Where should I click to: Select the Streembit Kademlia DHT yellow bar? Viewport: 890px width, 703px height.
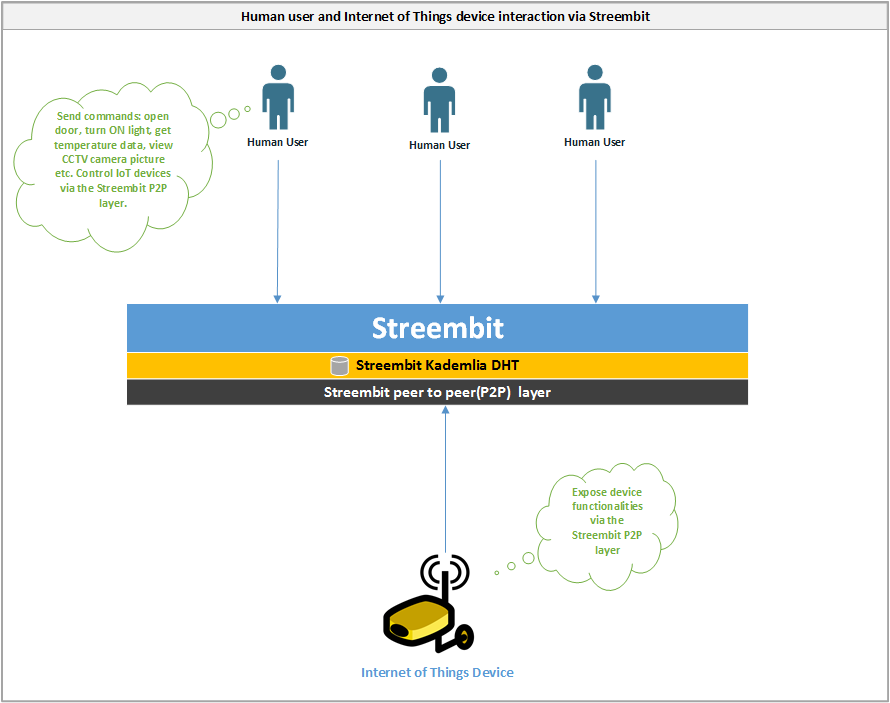437,365
